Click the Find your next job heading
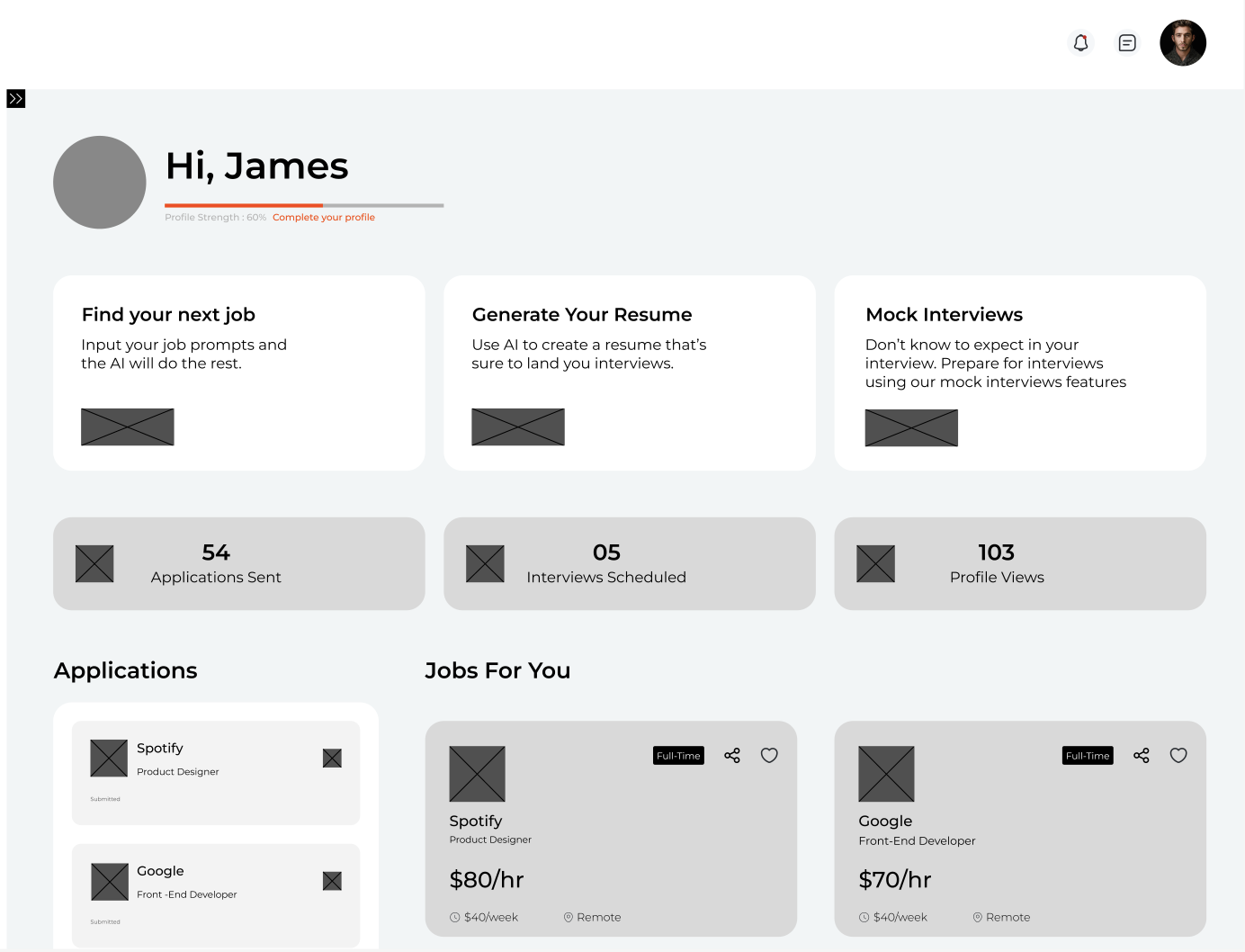The width and height of the screenshot is (1245, 952). coord(168,315)
